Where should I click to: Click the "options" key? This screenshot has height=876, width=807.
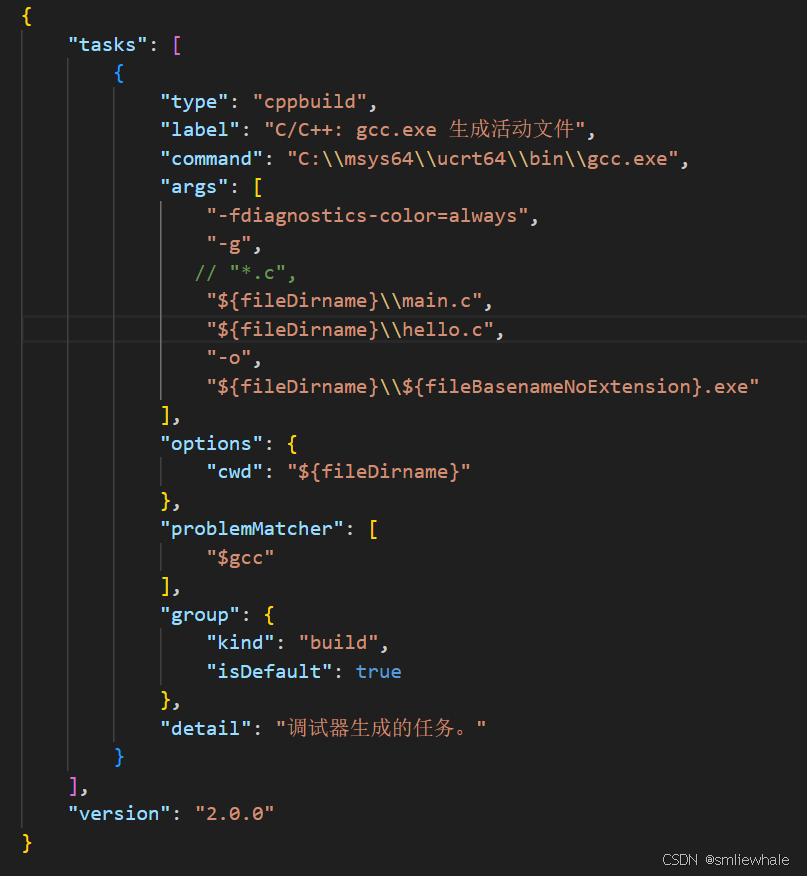211,444
